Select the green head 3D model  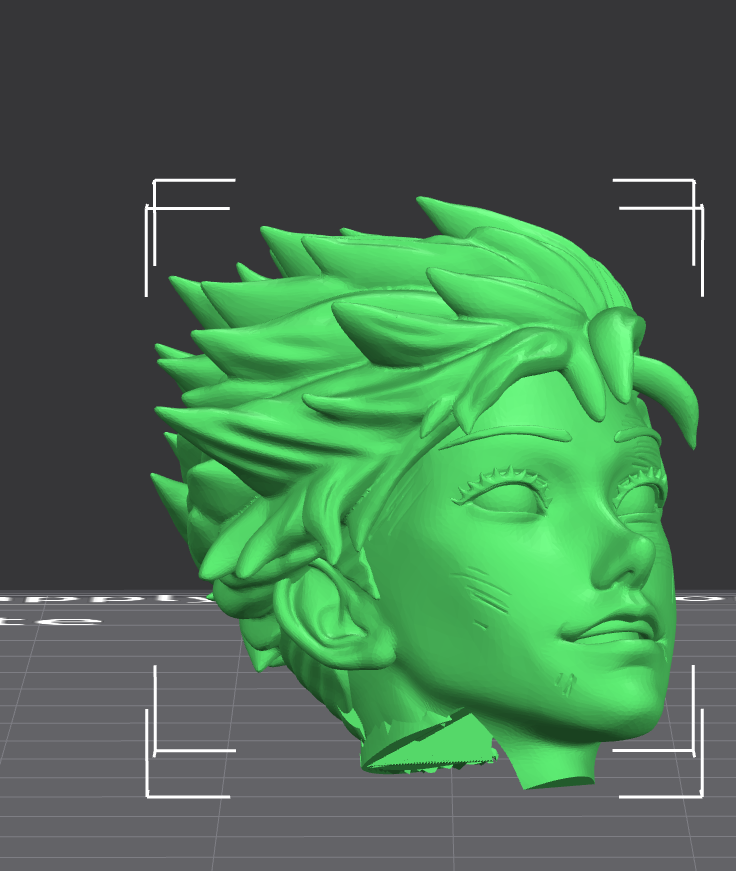point(425,493)
